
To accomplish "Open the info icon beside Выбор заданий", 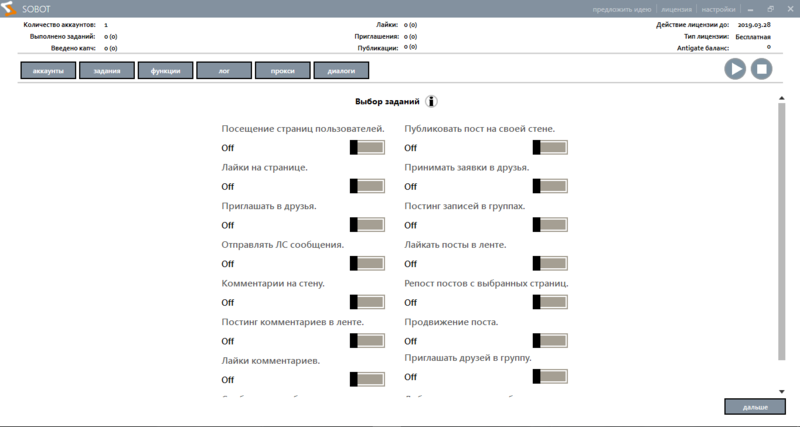I will tap(432, 102).
